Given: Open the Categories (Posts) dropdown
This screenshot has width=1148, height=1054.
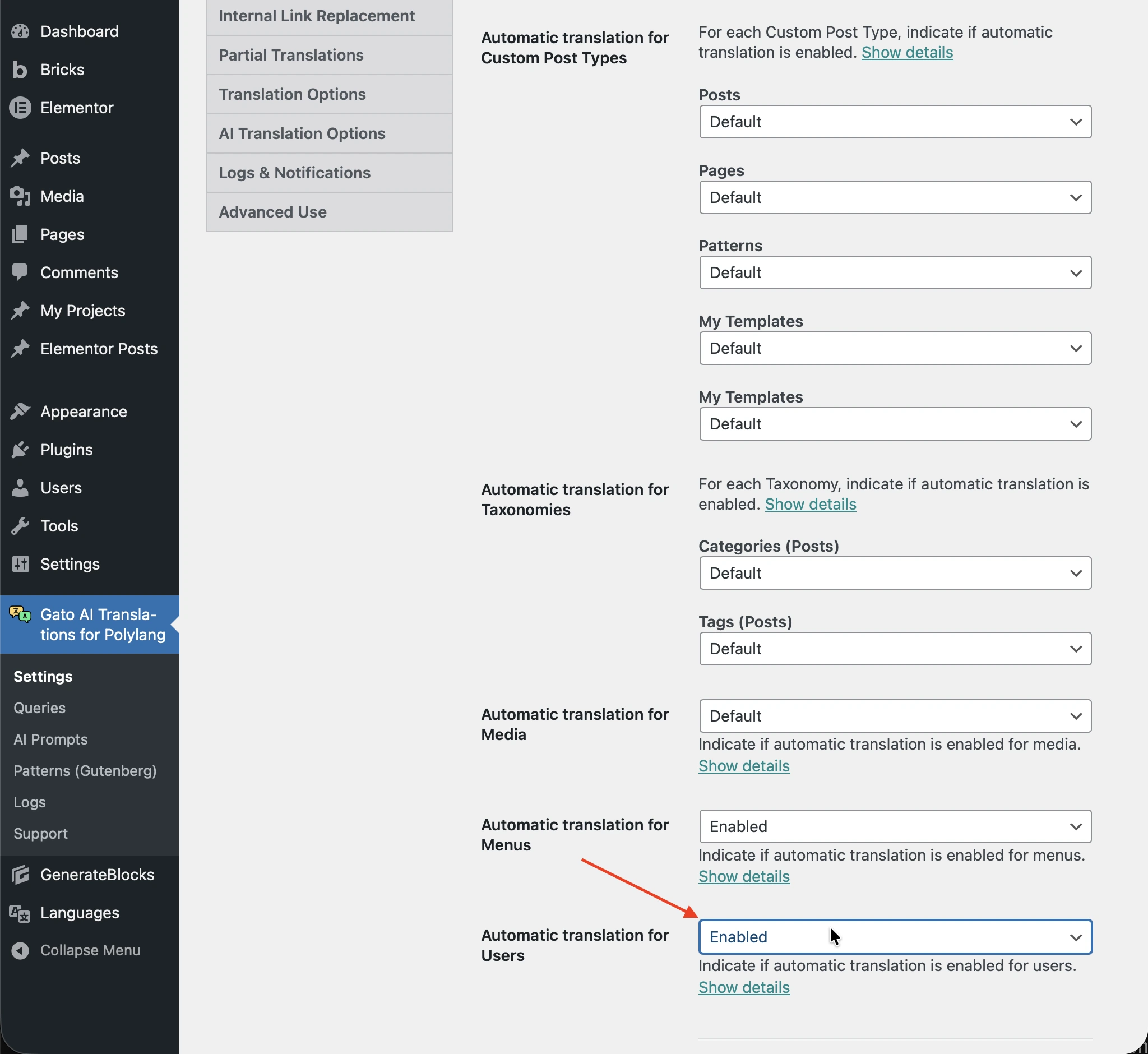Looking at the screenshot, I should pyautogui.click(x=894, y=573).
